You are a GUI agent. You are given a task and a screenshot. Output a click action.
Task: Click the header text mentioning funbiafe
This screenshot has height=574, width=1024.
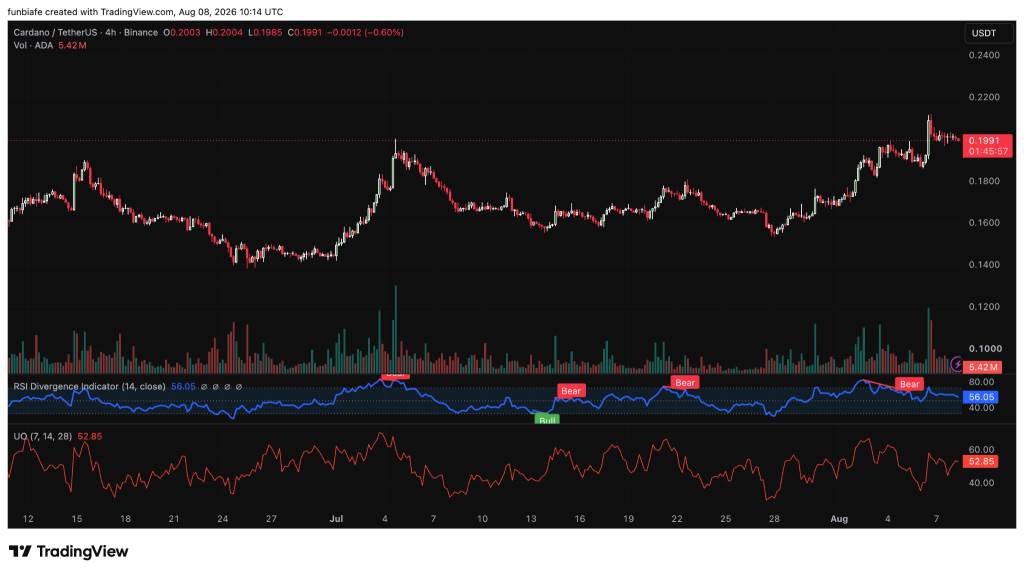145,12
